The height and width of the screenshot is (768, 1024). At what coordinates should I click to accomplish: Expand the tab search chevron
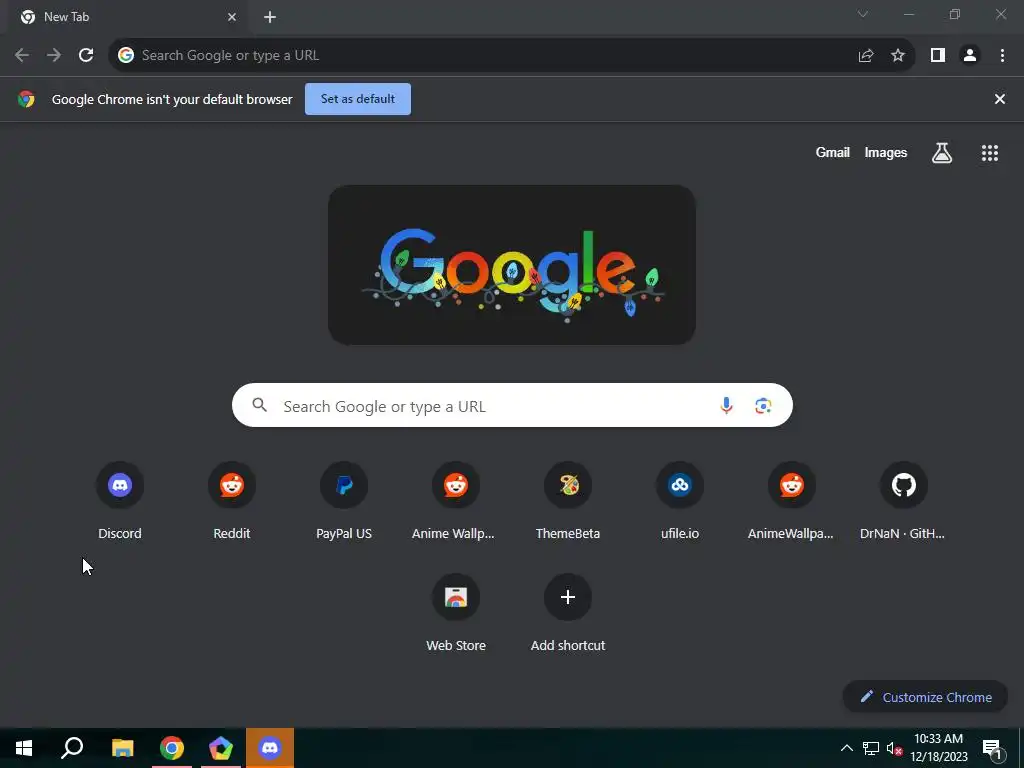pyautogui.click(x=863, y=14)
